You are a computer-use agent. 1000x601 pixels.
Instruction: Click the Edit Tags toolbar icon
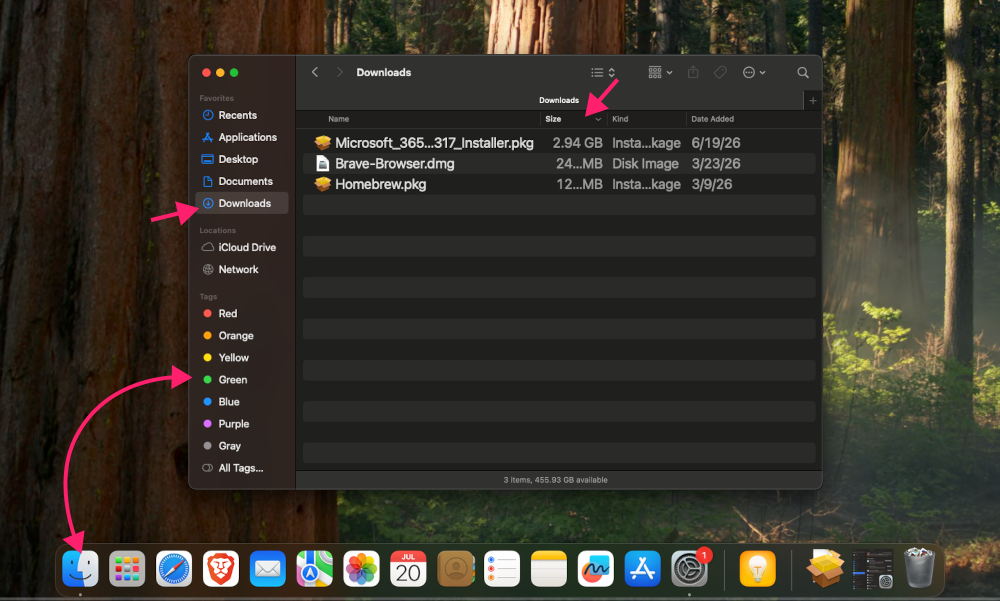point(720,72)
